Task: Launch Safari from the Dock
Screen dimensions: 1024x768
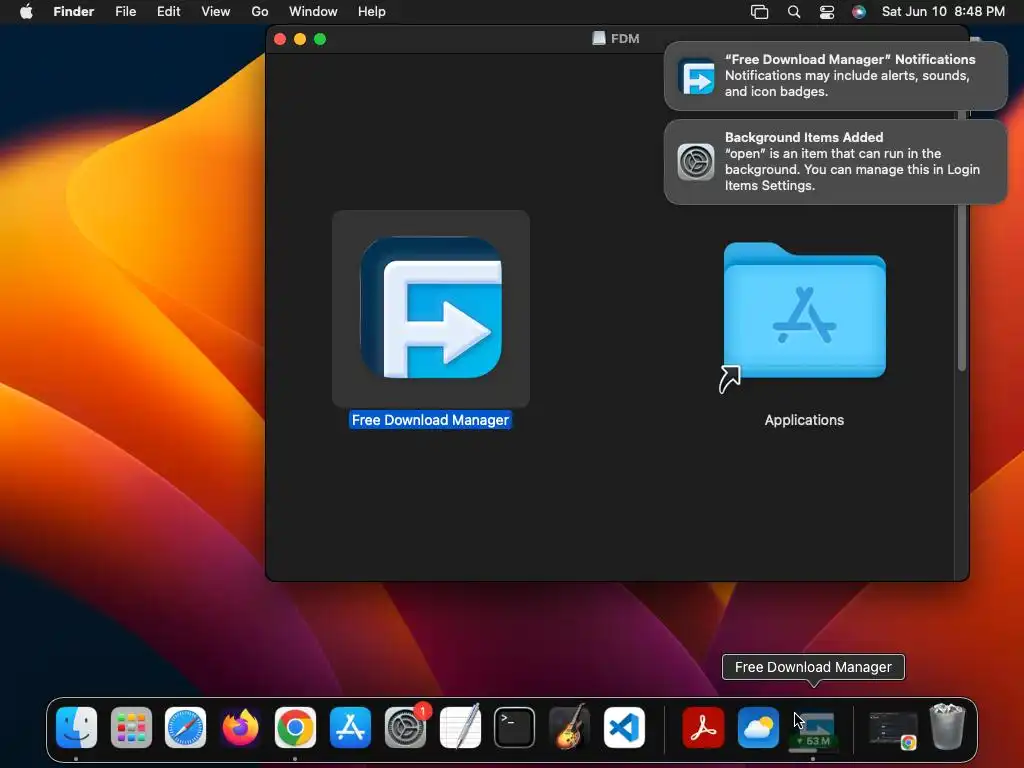Action: point(185,728)
